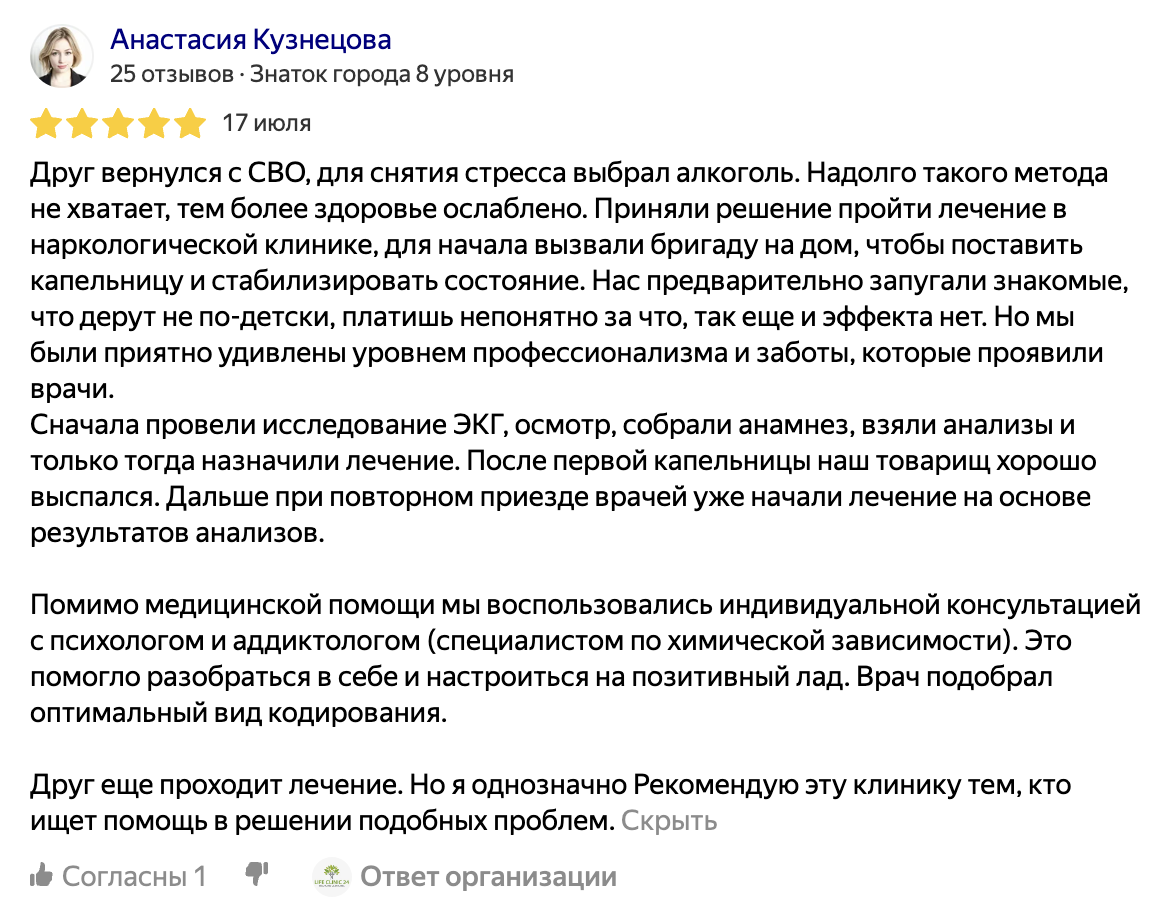Expand the "Ответ организации" reply
Screen dimensions: 1160x914
point(488,877)
